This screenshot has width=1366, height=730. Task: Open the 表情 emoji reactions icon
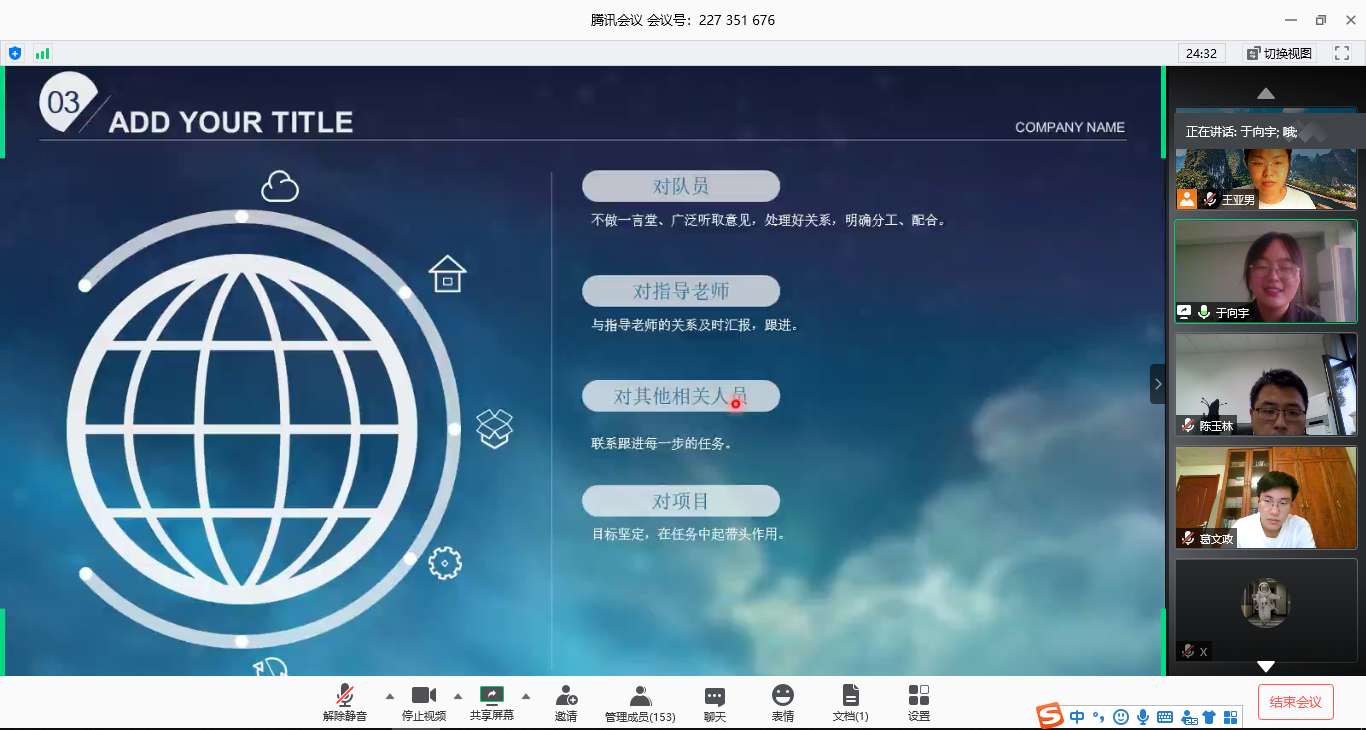click(783, 695)
